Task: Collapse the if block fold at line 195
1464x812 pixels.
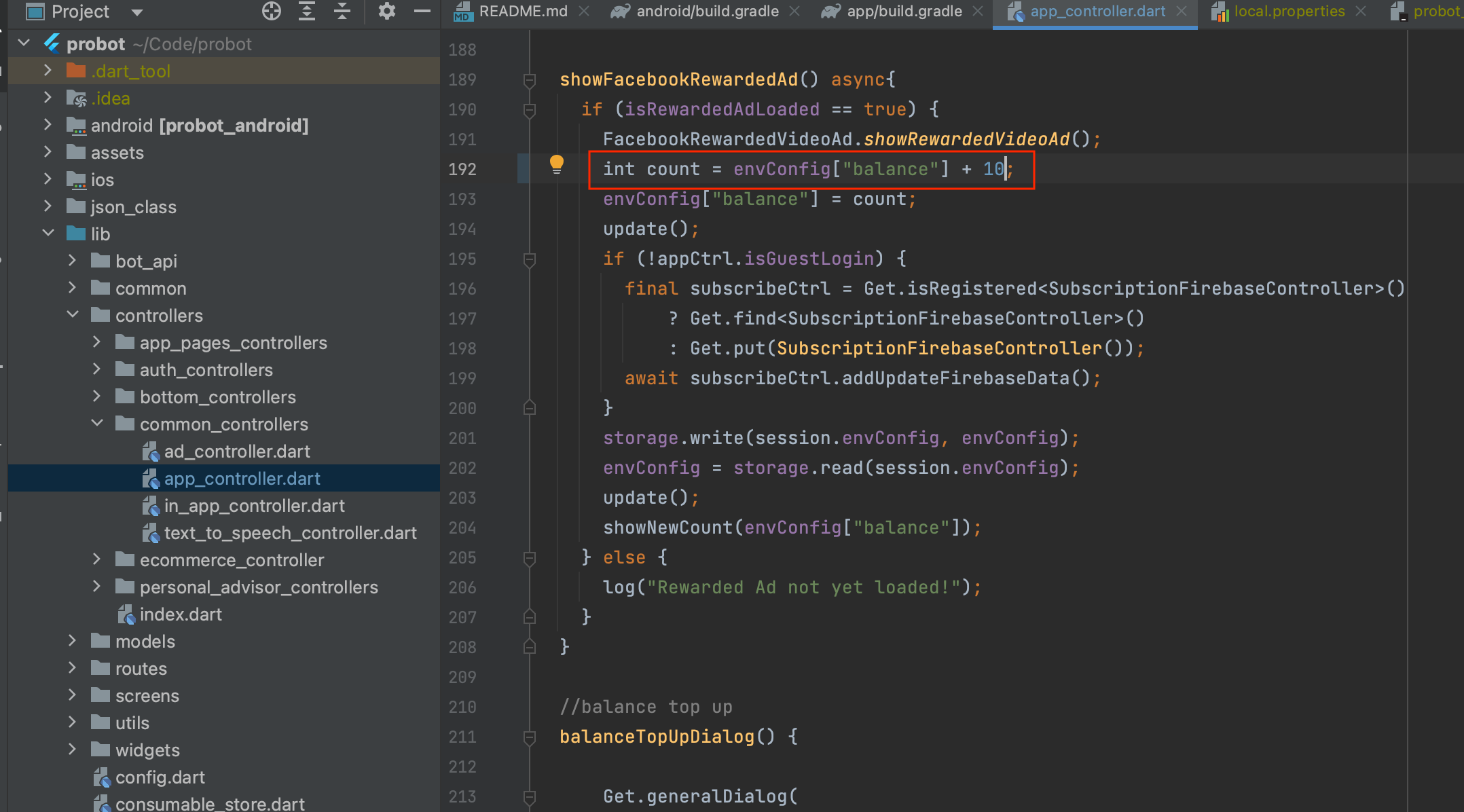Action: [529, 259]
